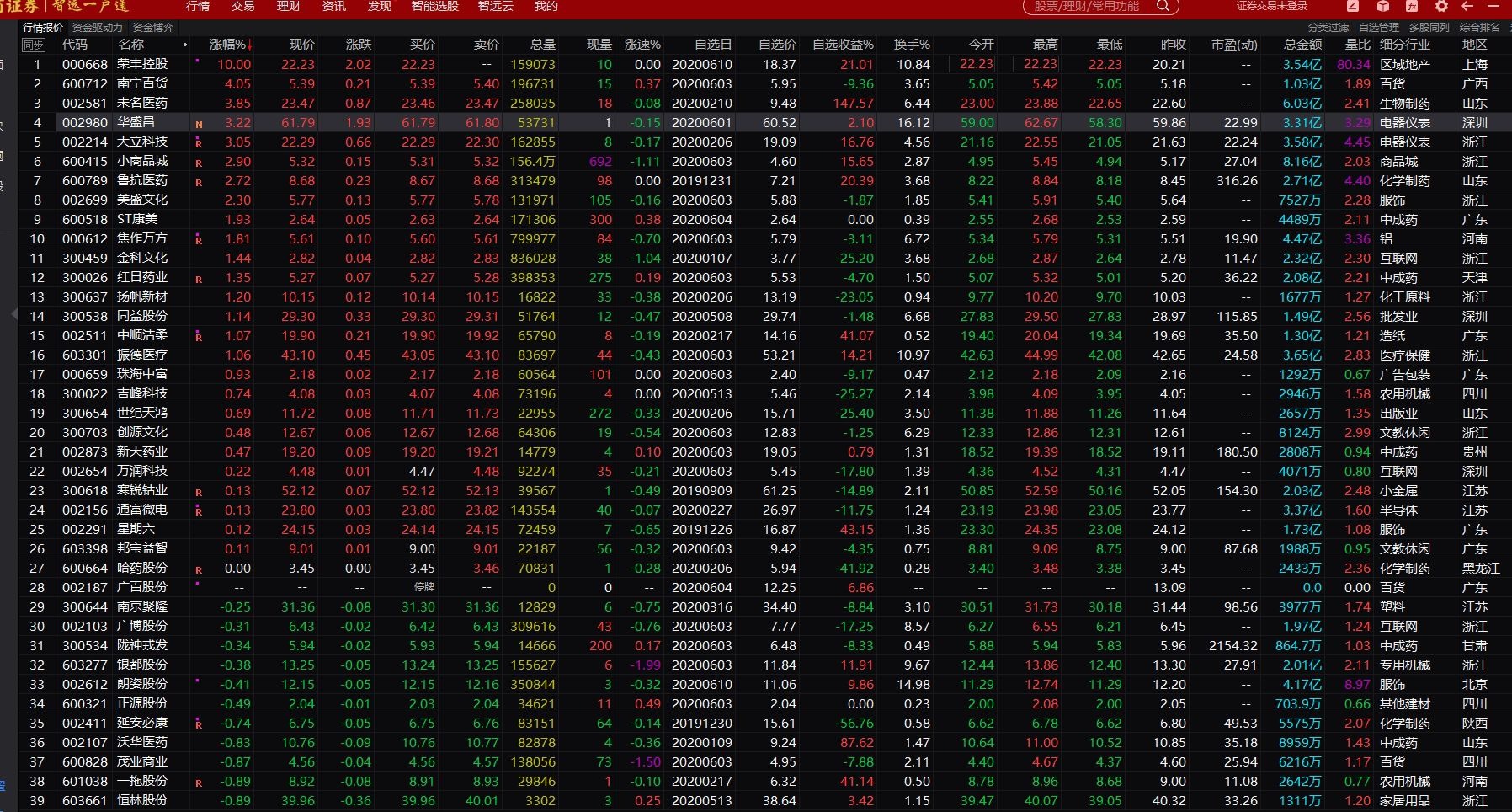Select the 朗姿股份 stock row

coord(765,684)
